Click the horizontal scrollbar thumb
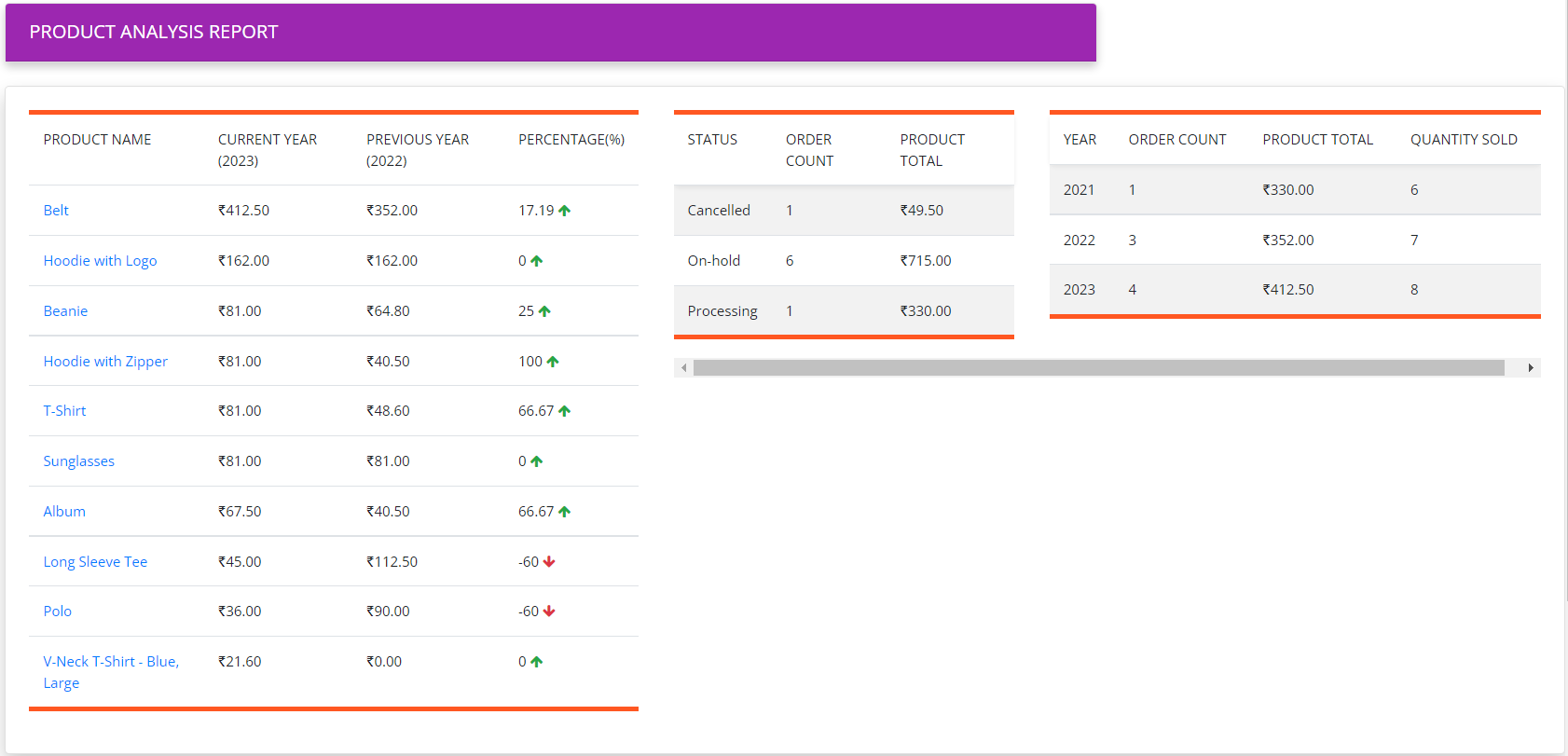The image size is (1568, 756). point(1098,368)
